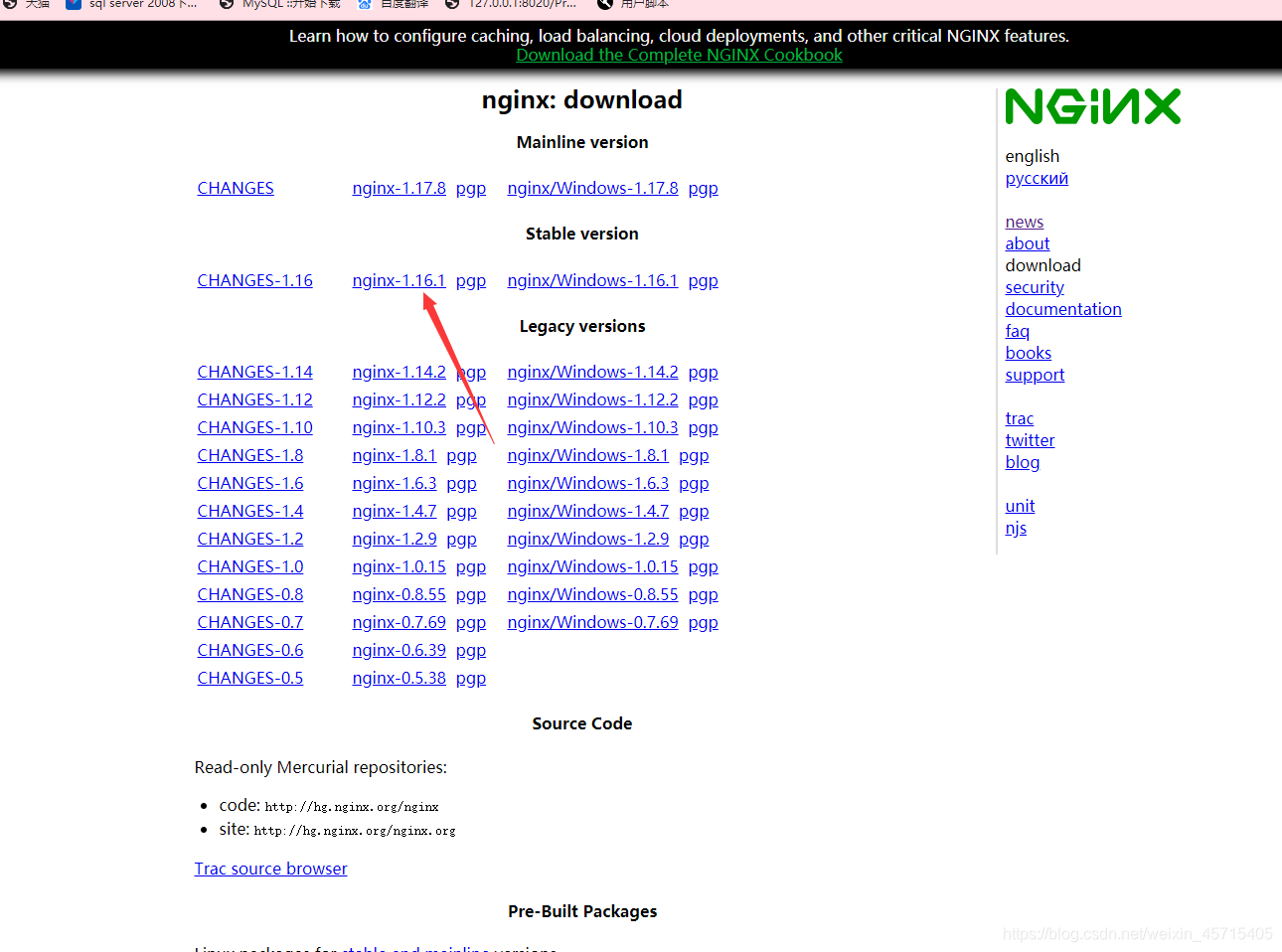Click the sql server 2008 bookmark icon
1282x952 pixels.
tap(74, 5)
